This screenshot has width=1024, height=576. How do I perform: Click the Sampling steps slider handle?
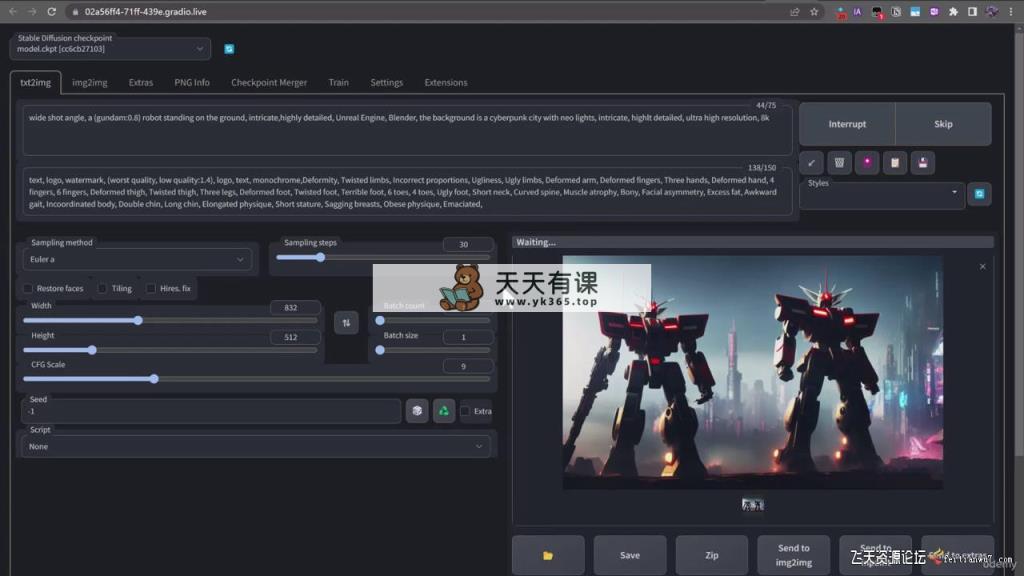click(320, 257)
